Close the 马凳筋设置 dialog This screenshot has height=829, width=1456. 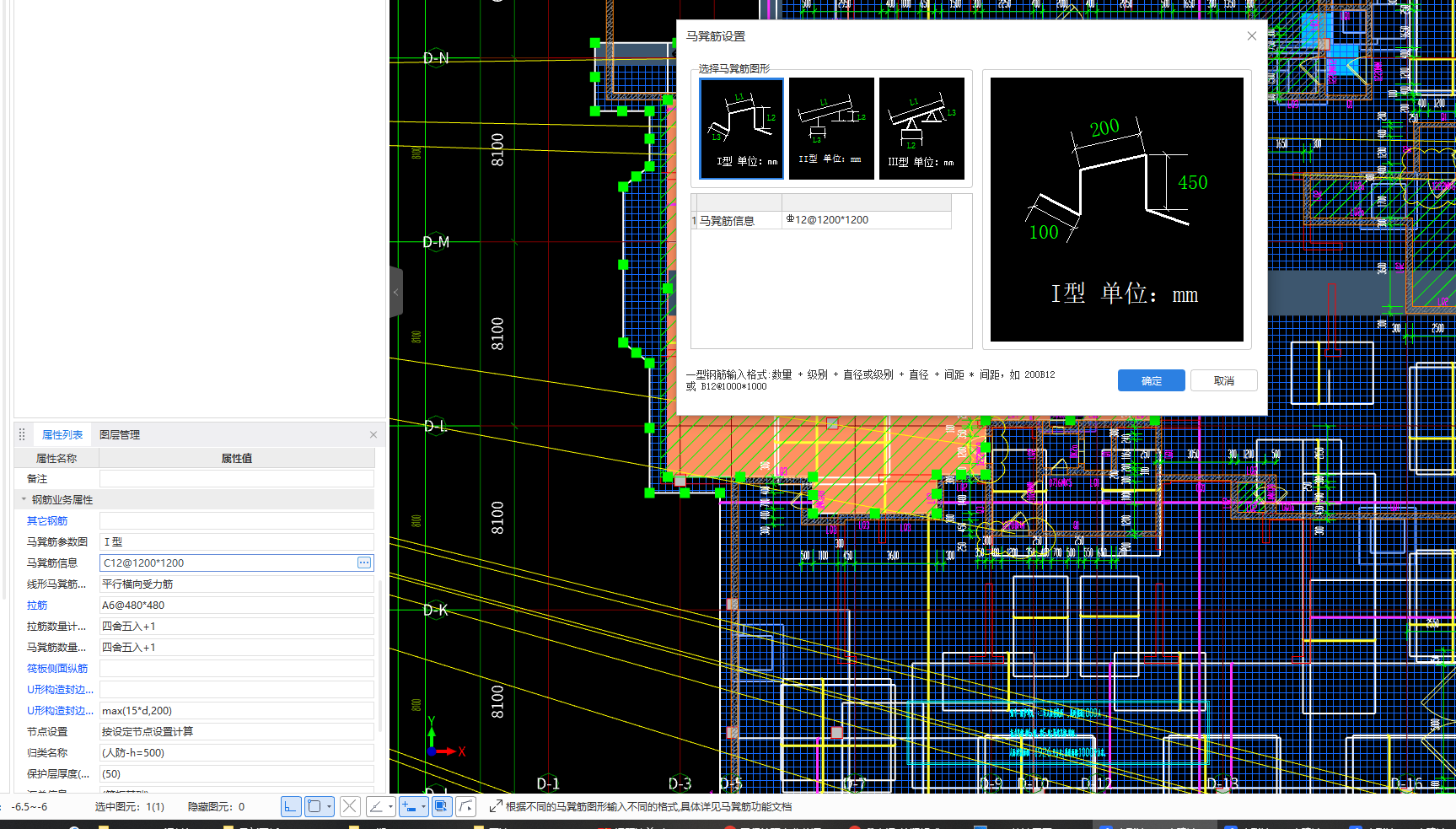coord(1252,35)
